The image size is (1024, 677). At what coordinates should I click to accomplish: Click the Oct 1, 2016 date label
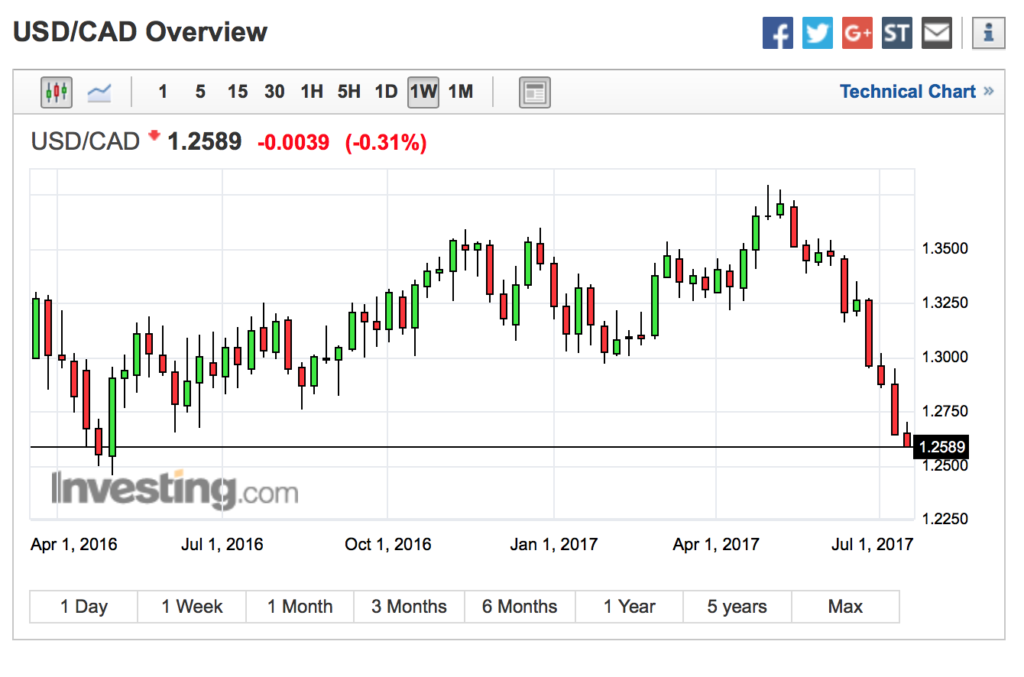388,544
